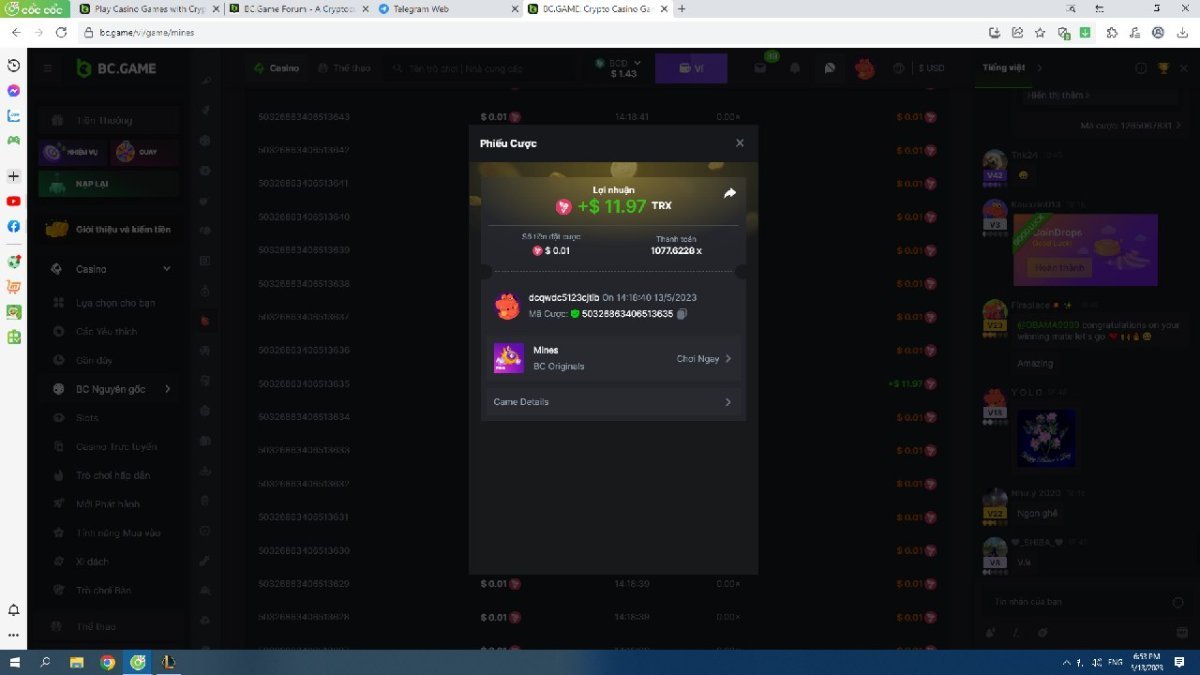This screenshot has width=1200, height=675.
Task: Open Messenger from the browser sidebar
Action: click(x=14, y=90)
